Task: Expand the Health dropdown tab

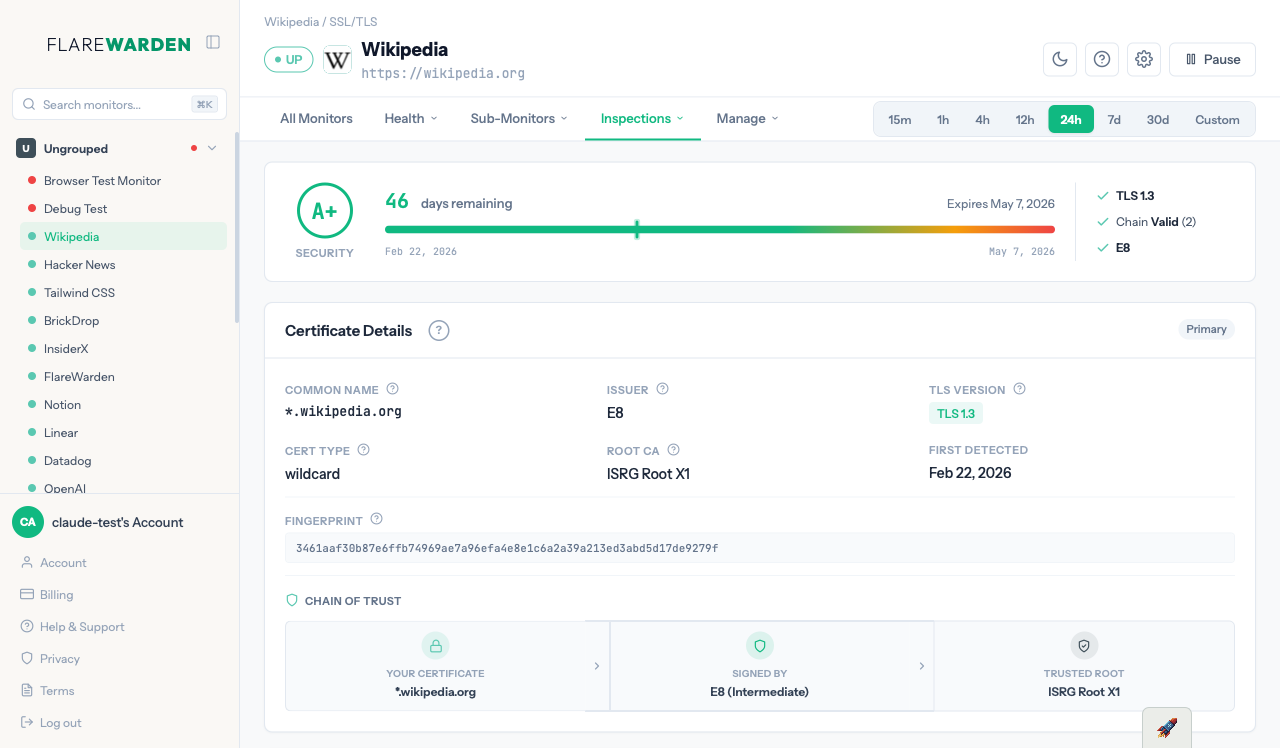Action: pyautogui.click(x=411, y=118)
